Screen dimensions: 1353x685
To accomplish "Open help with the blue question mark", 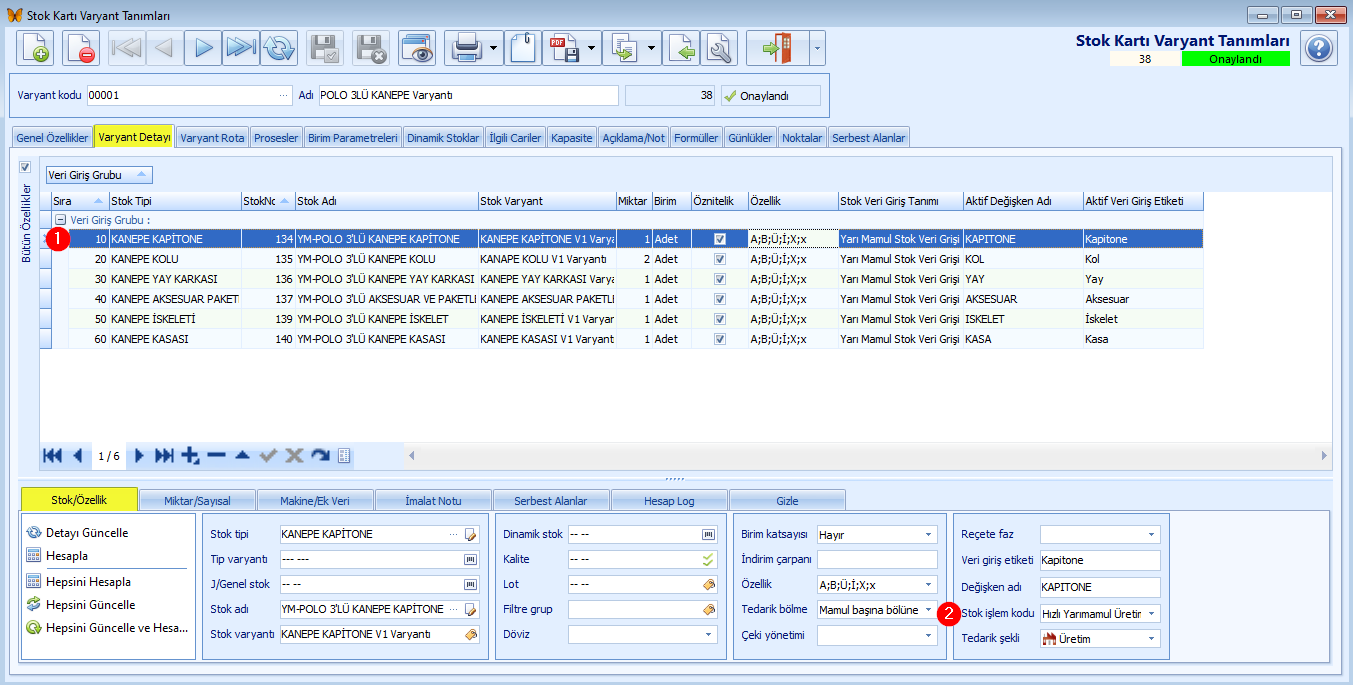I will 1319,48.
